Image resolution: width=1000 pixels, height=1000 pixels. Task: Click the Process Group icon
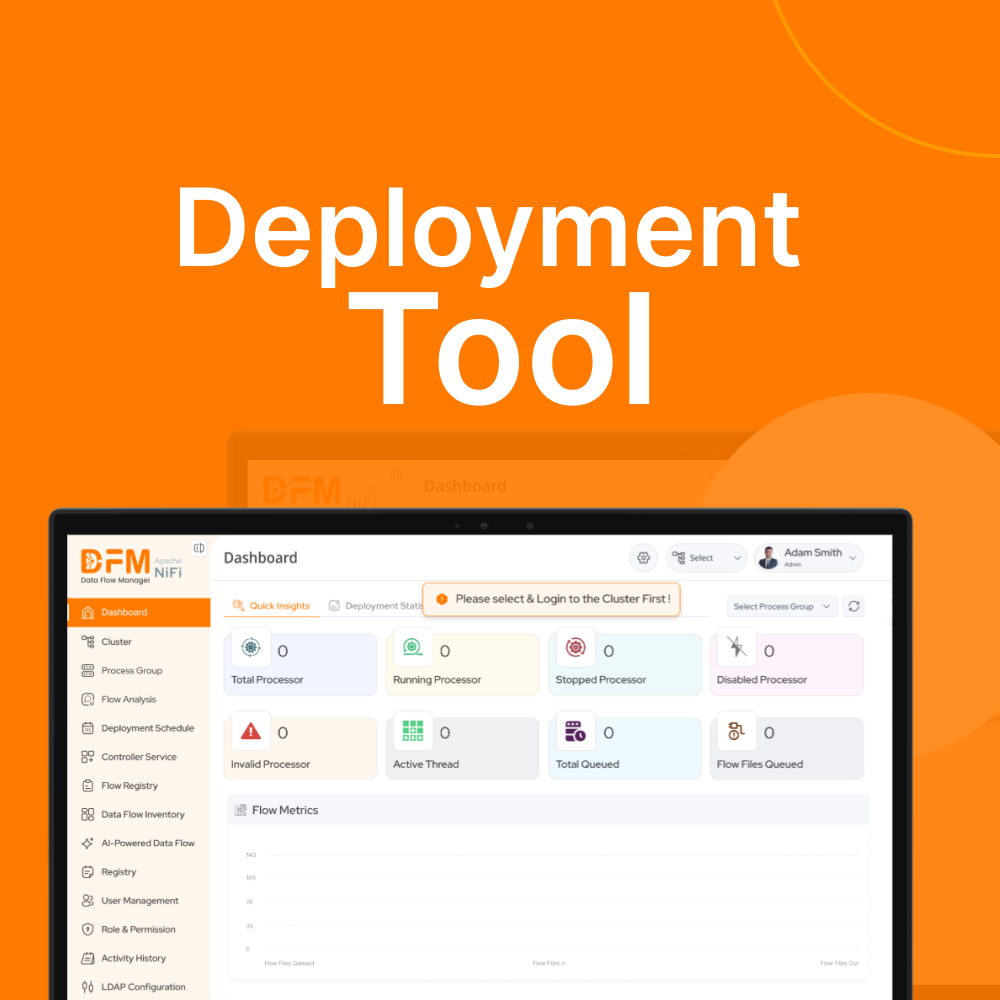[x=88, y=670]
